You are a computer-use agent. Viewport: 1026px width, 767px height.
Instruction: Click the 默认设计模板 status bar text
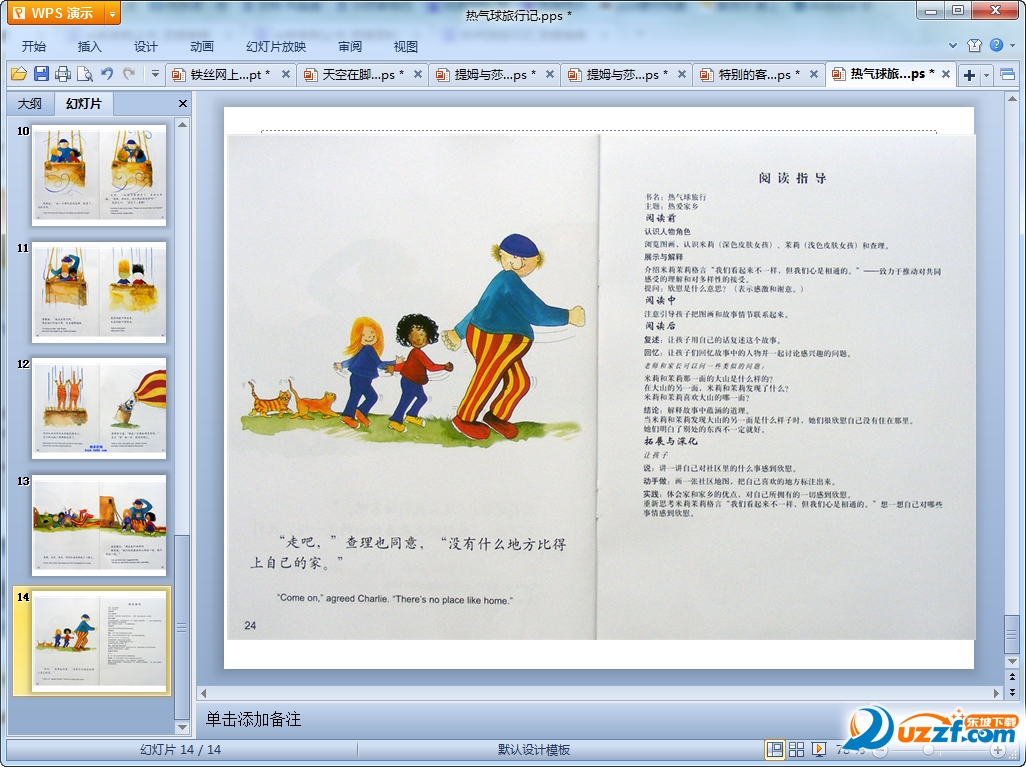tap(533, 749)
